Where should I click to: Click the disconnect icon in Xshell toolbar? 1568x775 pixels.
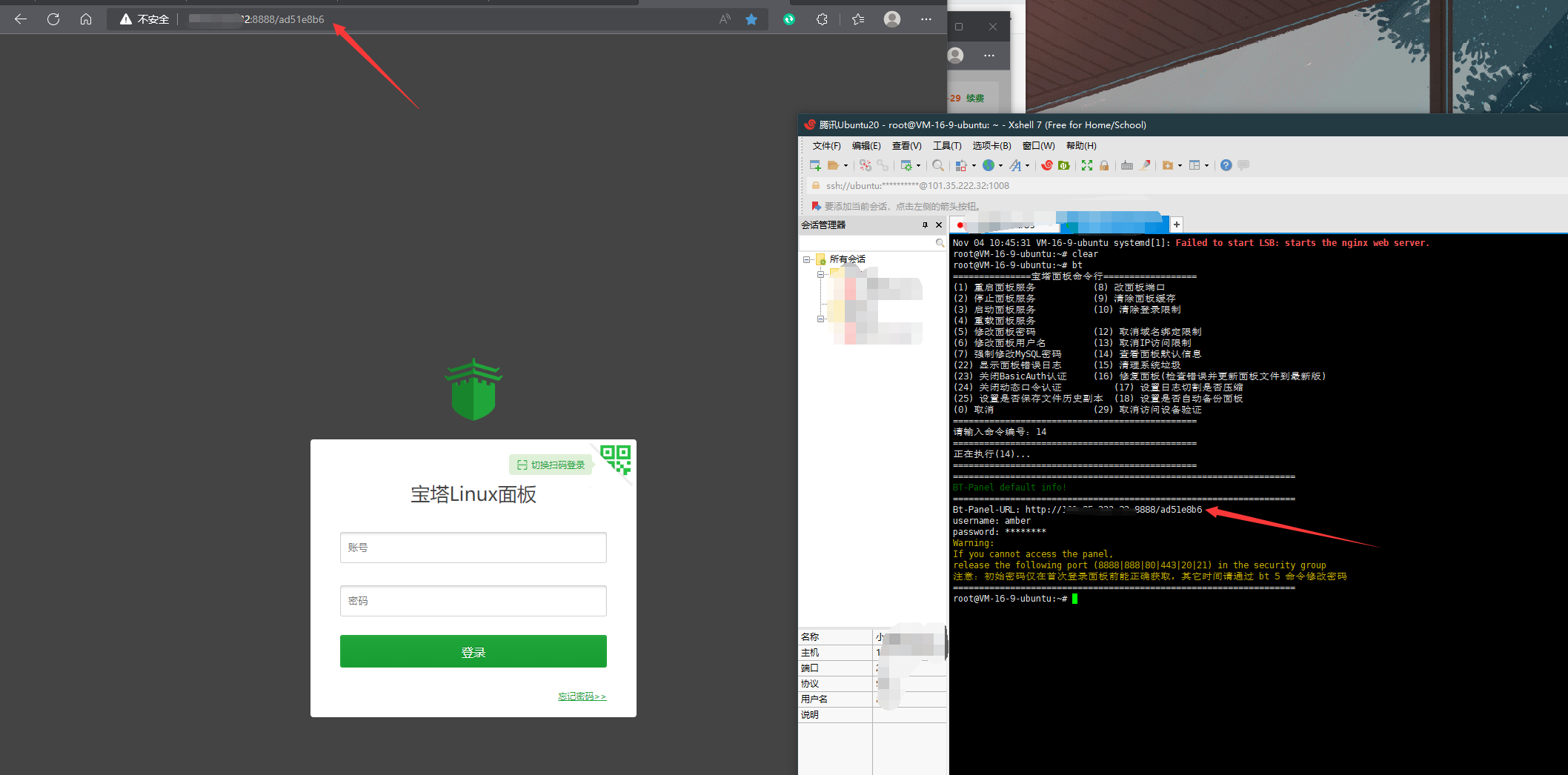[x=866, y=165]
